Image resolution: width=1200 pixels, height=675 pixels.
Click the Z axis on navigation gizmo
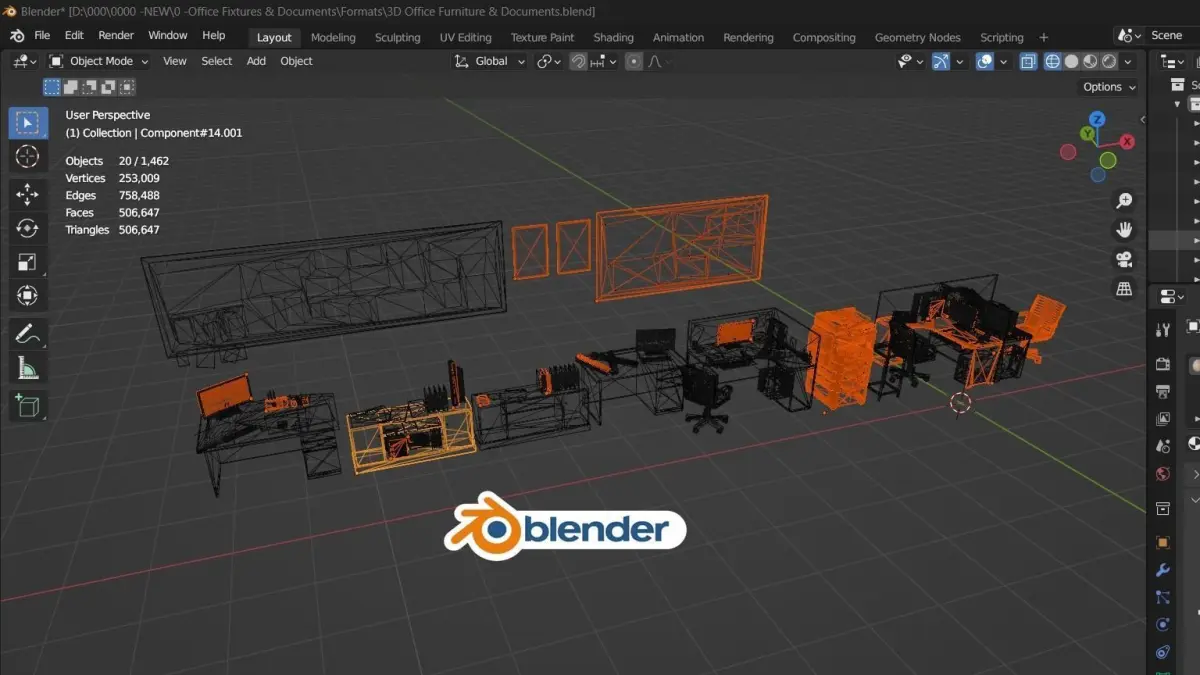pos(1097,119)
